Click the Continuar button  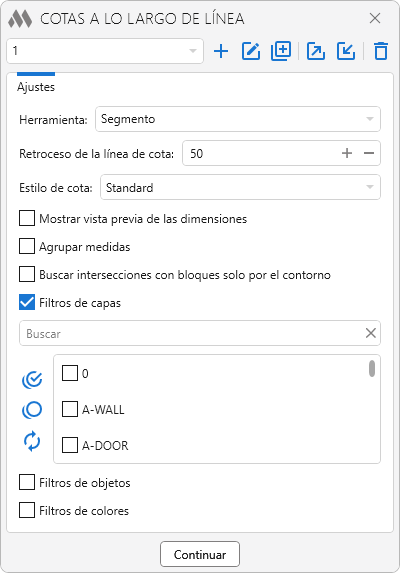click(x=200, y=554)
